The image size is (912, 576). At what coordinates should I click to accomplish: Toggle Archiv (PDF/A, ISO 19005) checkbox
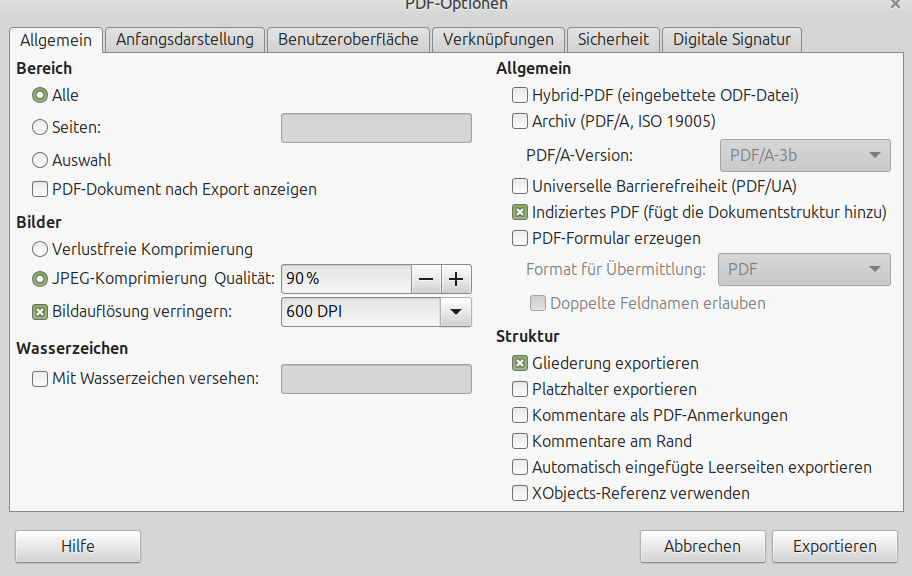pyautogui.click(x=520, y=122)
